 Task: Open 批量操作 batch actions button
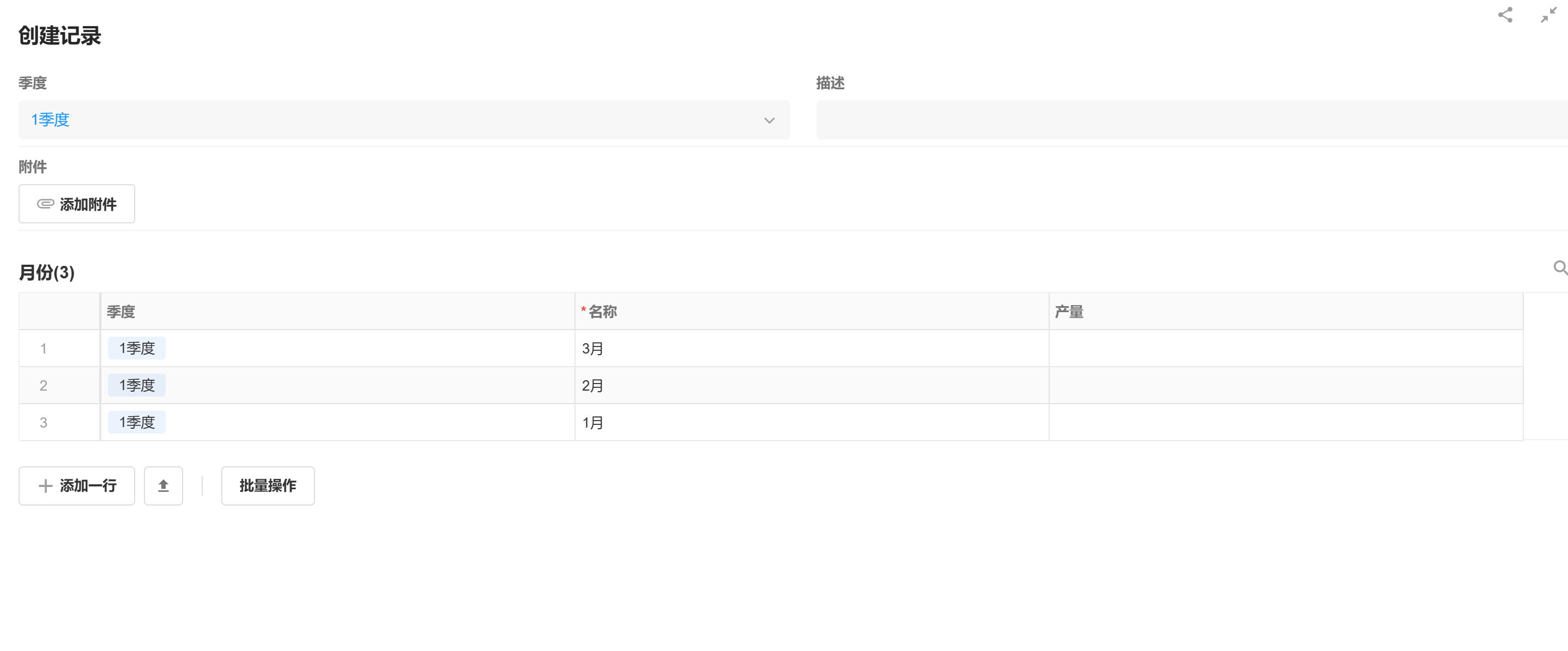click(x=268, y=485)
